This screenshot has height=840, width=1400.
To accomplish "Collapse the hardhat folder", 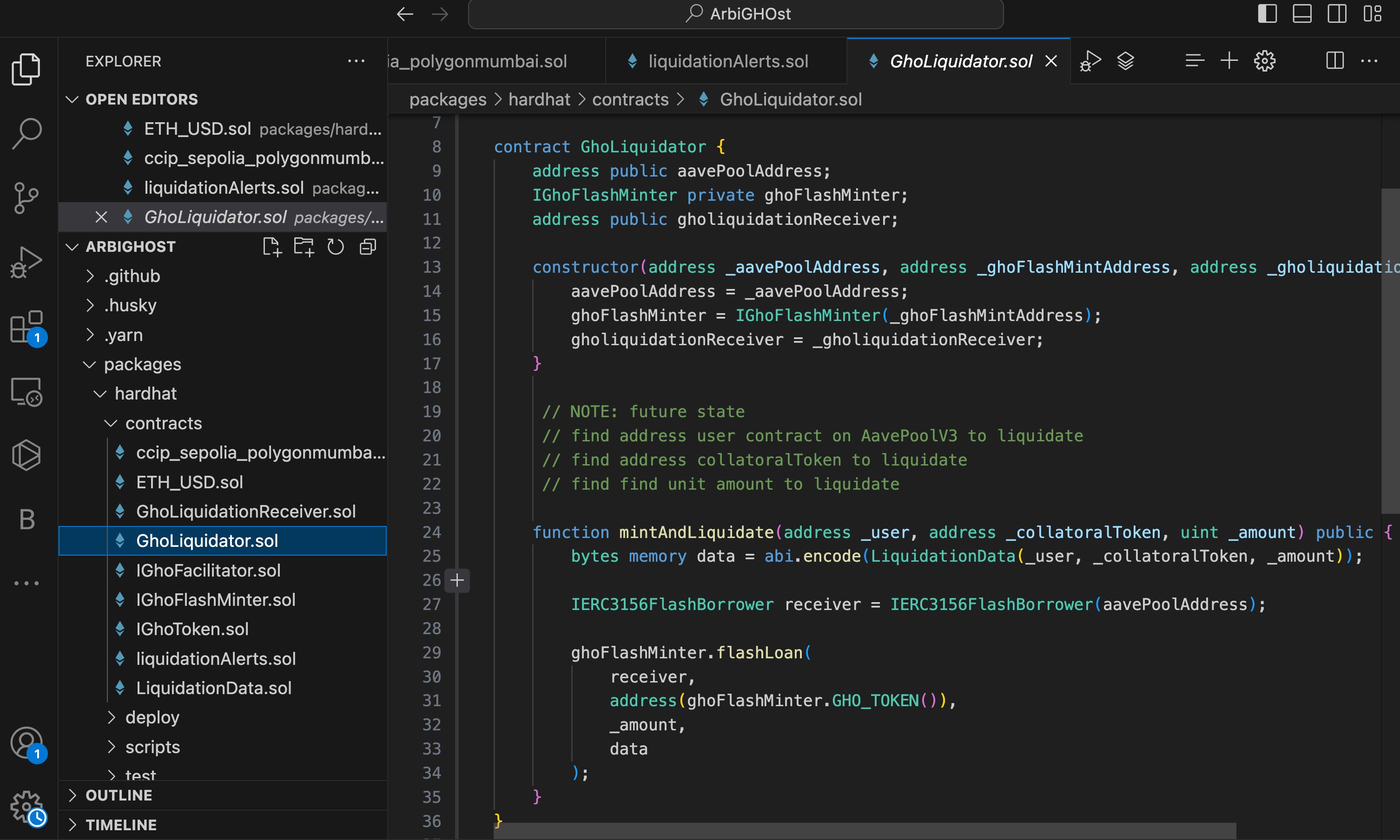I will coord(223,394).
